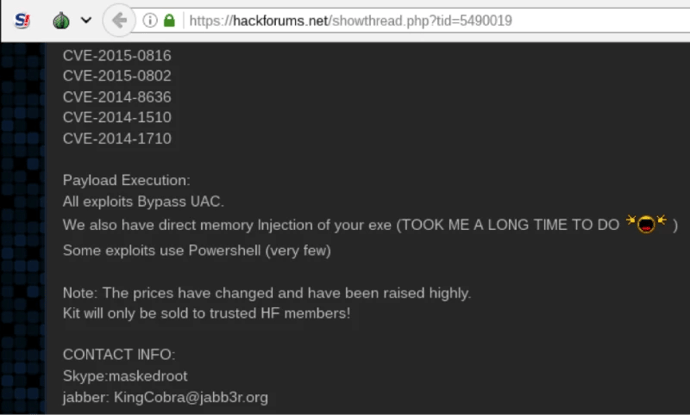This screenshot has width=690, height=415.
Task: Expand the dropdown arrow beside the onion
Action: pyautogui.click(x=86, y=20)
